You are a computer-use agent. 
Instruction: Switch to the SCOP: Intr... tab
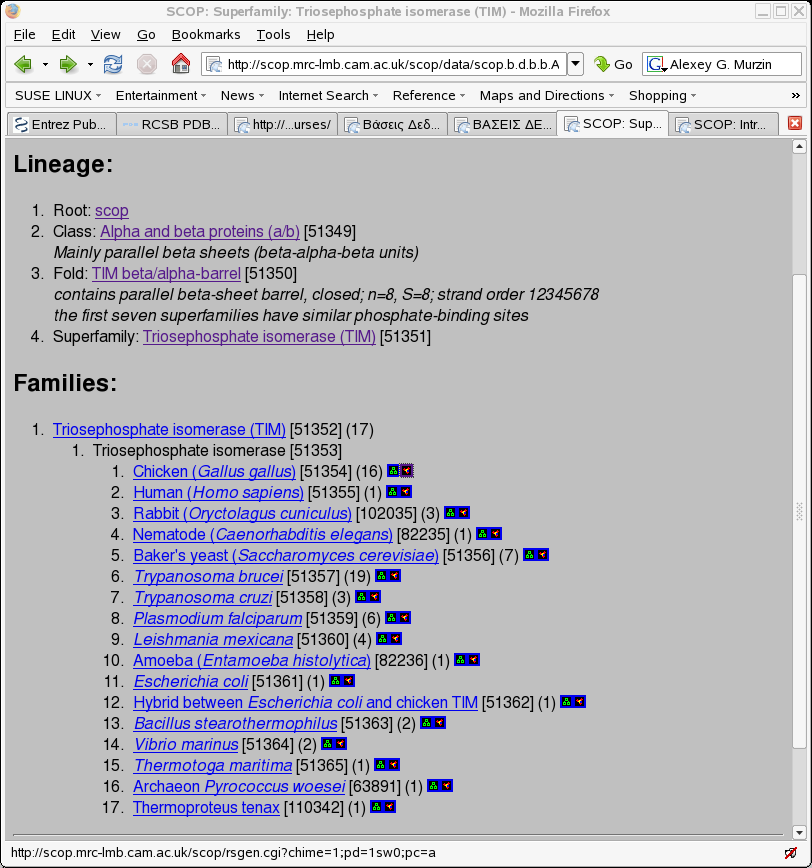pyautogui.click(x=723, y=125)
